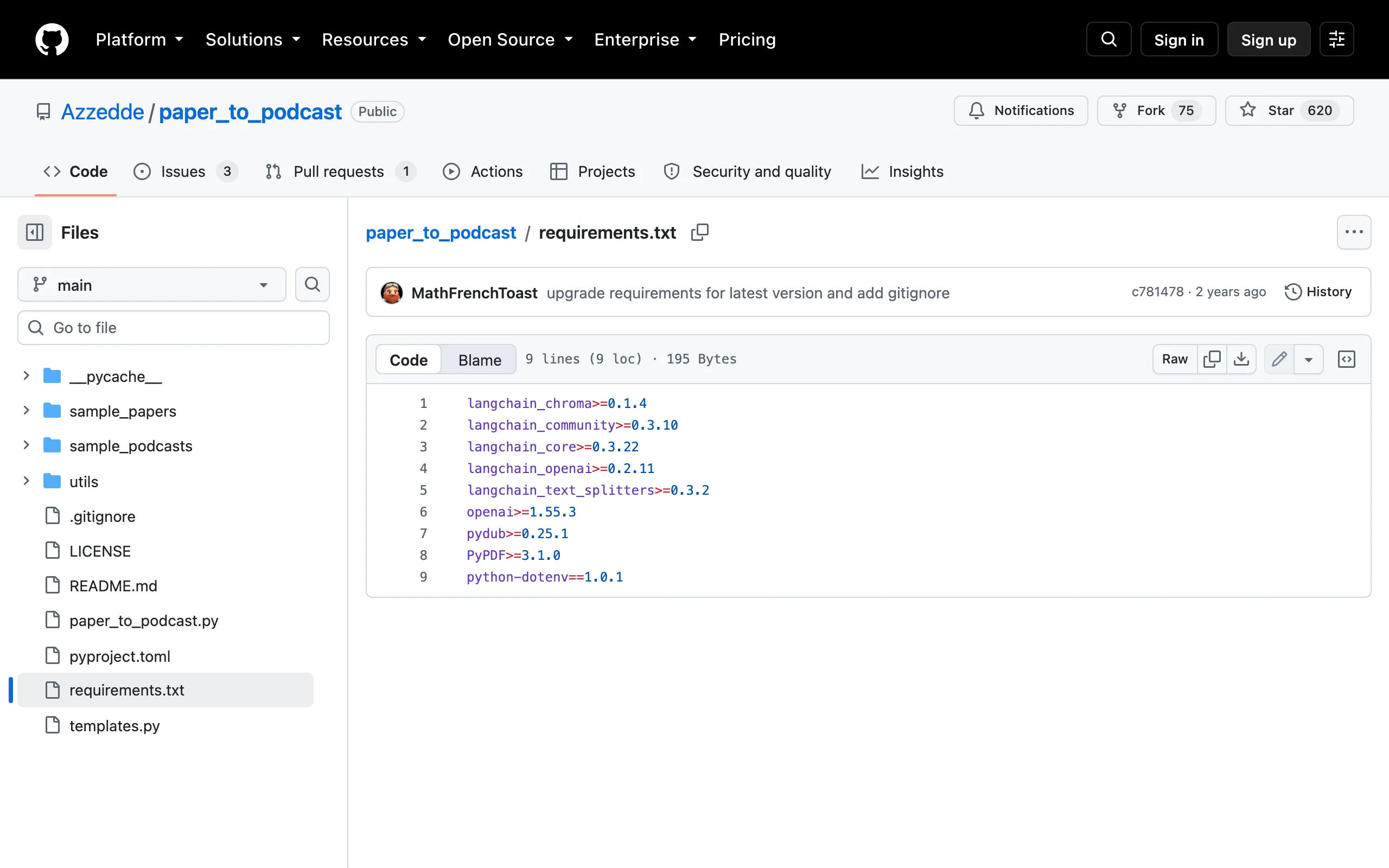This screenshot has height=868, width=1389.
Task: Download raw file icon
Action: point(1241,359)
